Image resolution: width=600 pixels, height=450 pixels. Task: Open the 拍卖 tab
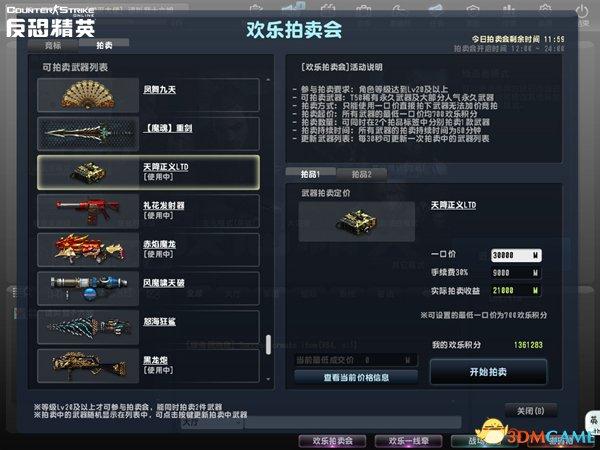(x=104, y=45)
